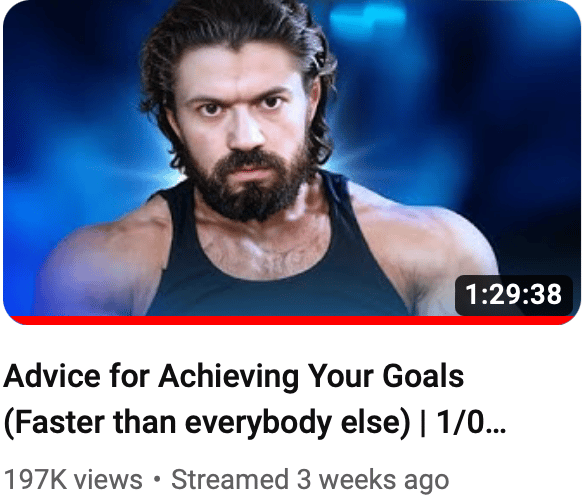This screenshot has width=584, height=504.
Task: Click the word 'Goals' in the title
Action: click(423, 375)
